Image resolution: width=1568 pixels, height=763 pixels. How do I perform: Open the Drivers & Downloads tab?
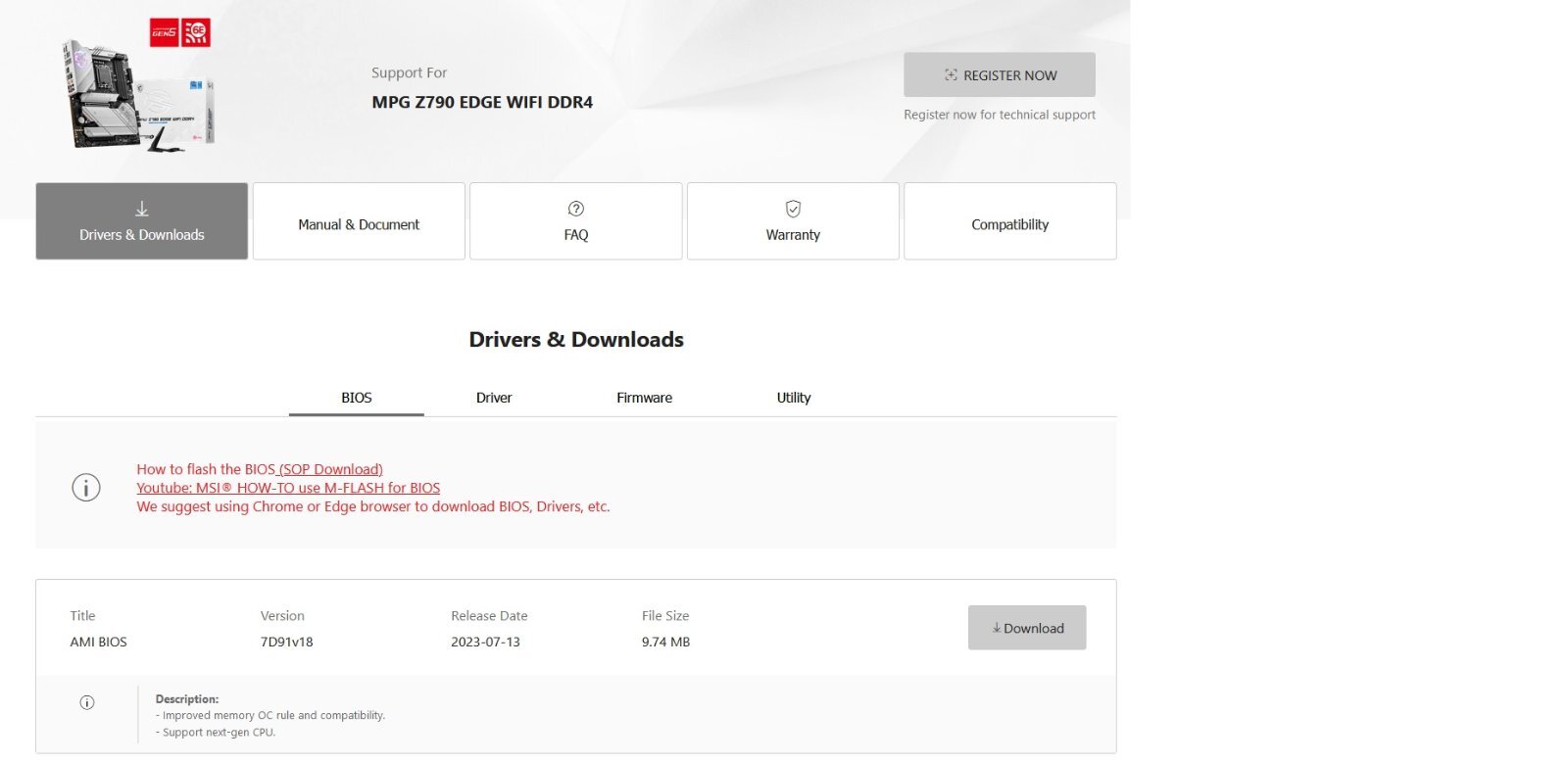tap(142, 221)
